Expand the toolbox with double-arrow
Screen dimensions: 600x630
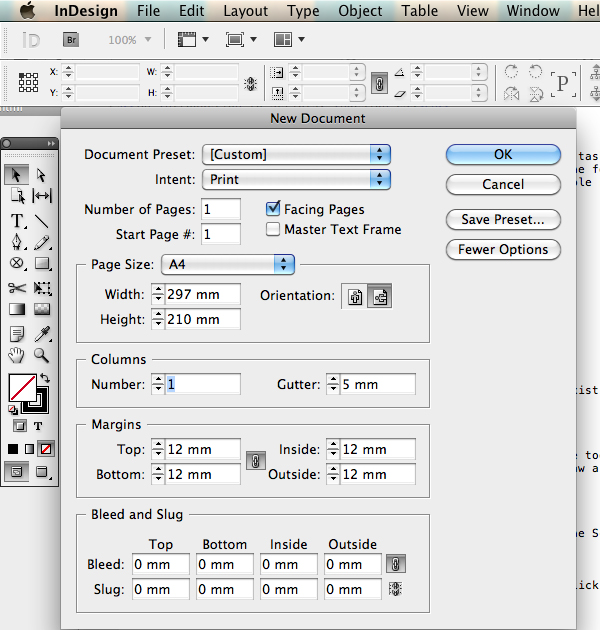click(51, 143)
